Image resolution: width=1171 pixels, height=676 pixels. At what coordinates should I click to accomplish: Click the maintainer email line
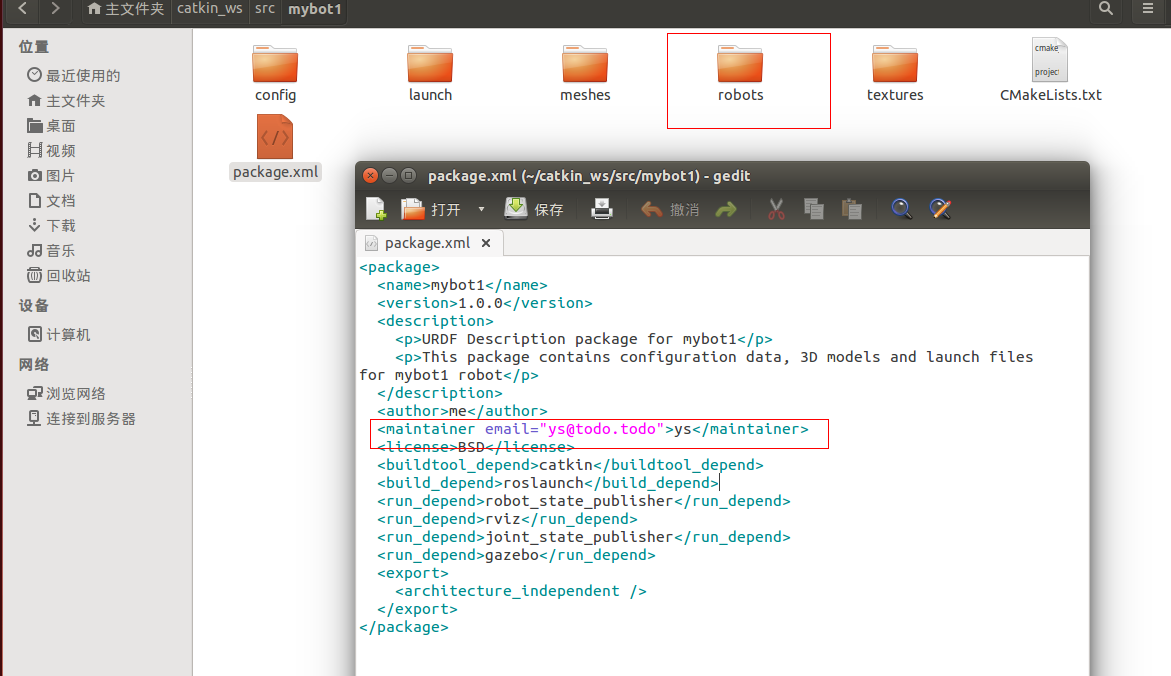coord(593,429)
